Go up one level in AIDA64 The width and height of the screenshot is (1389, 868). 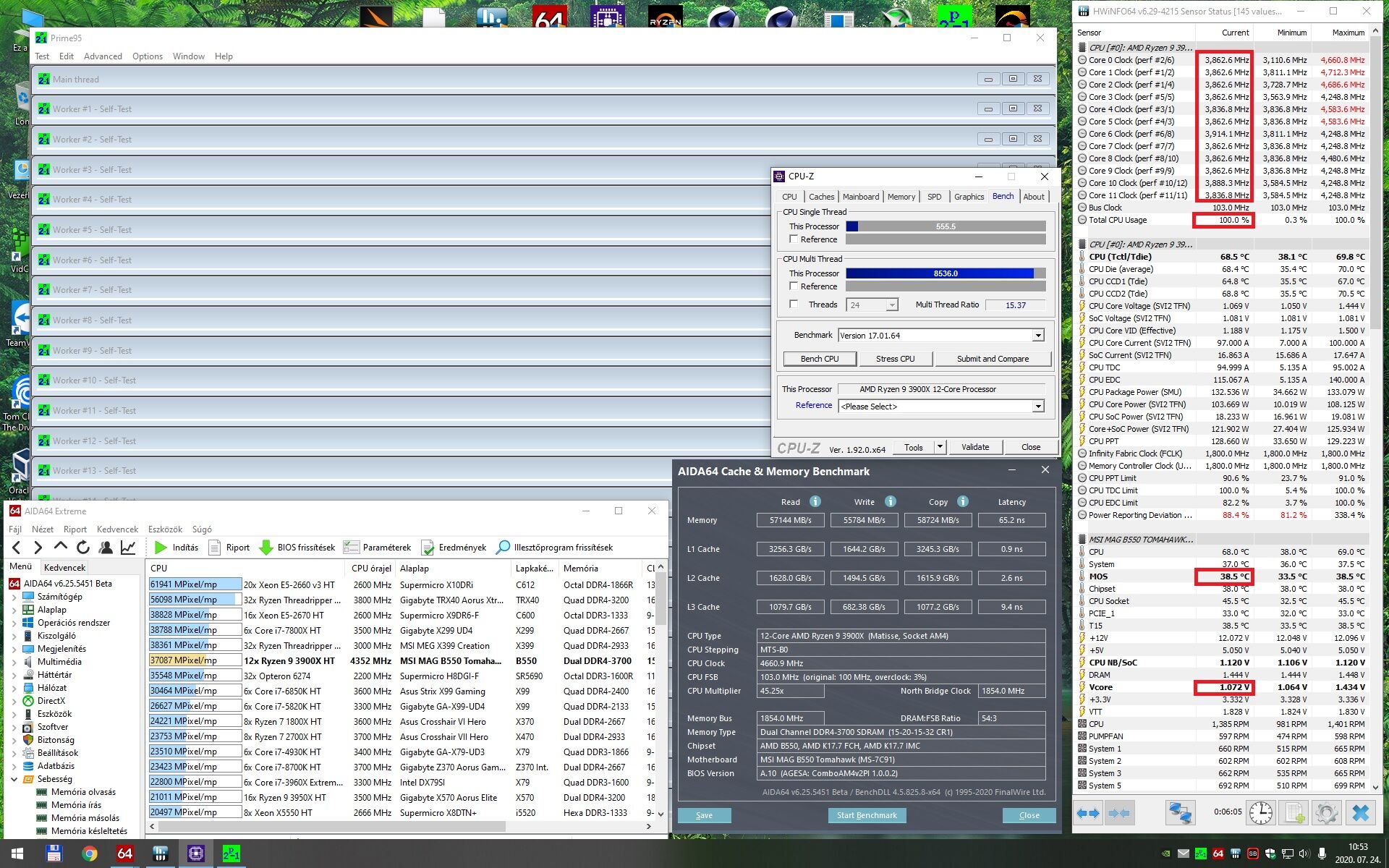(x=61, y=548)
